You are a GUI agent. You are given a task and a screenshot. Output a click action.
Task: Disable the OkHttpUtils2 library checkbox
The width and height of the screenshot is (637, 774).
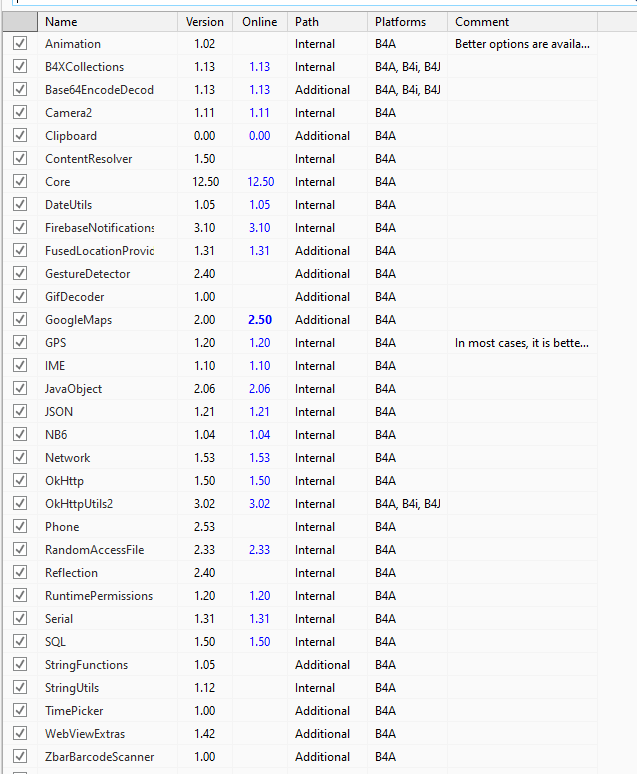point(20,504)
